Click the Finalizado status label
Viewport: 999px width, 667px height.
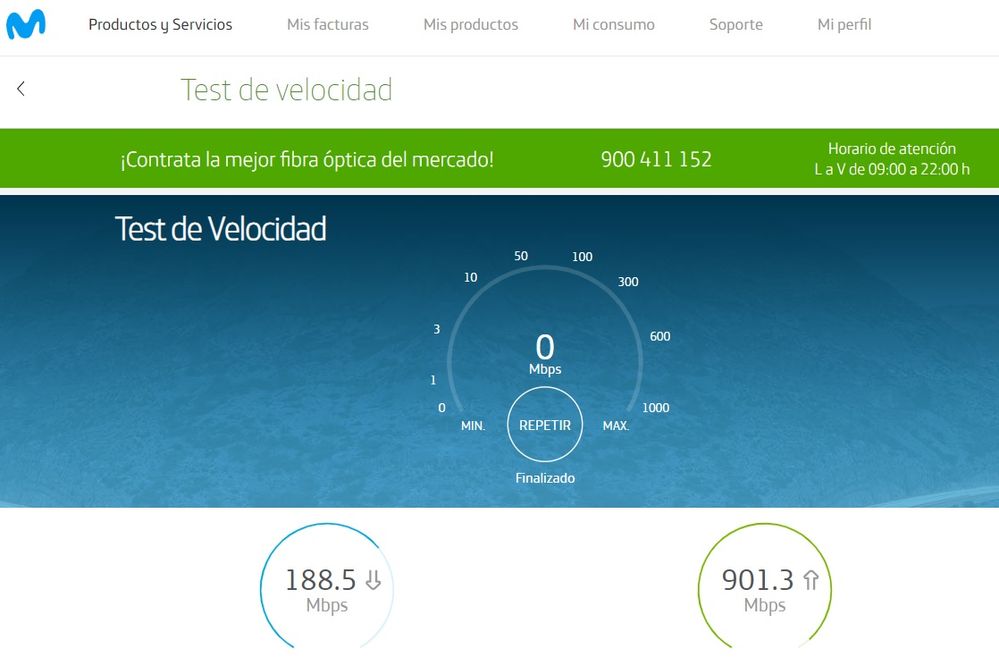(x=544, y=478)
